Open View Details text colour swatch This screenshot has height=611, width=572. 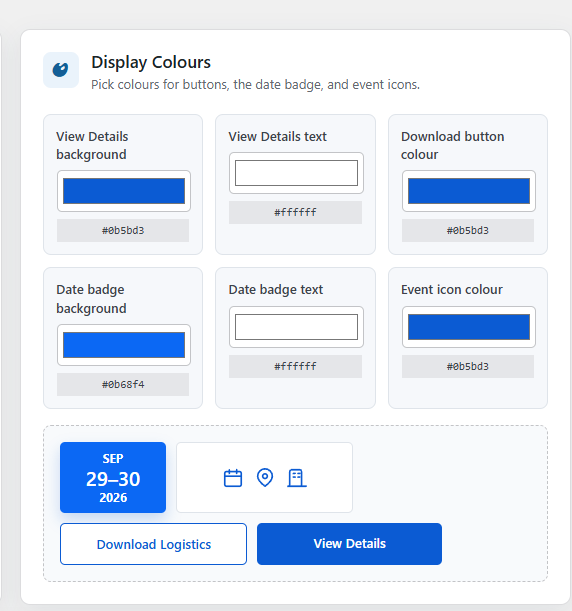(296, 173)
